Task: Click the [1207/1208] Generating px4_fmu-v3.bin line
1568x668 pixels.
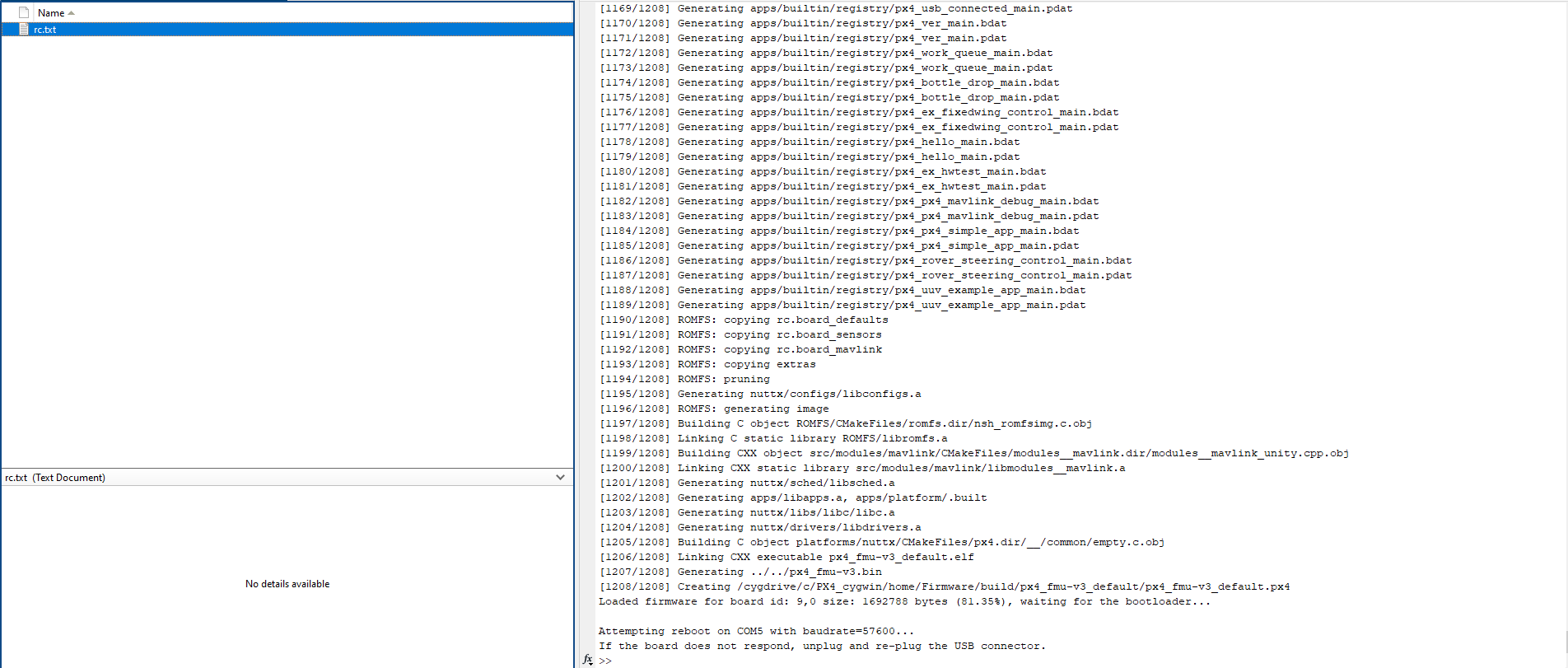Action: (x=740, y=572)
